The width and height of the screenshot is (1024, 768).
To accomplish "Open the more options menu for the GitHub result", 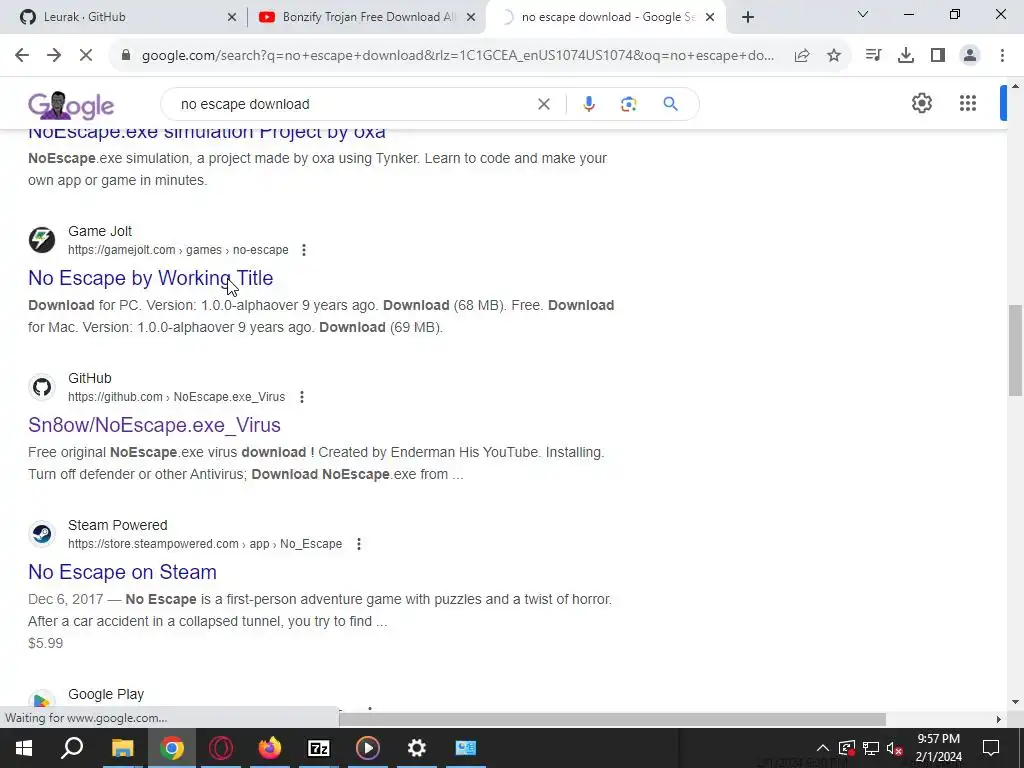I will [x=302, y=397].
